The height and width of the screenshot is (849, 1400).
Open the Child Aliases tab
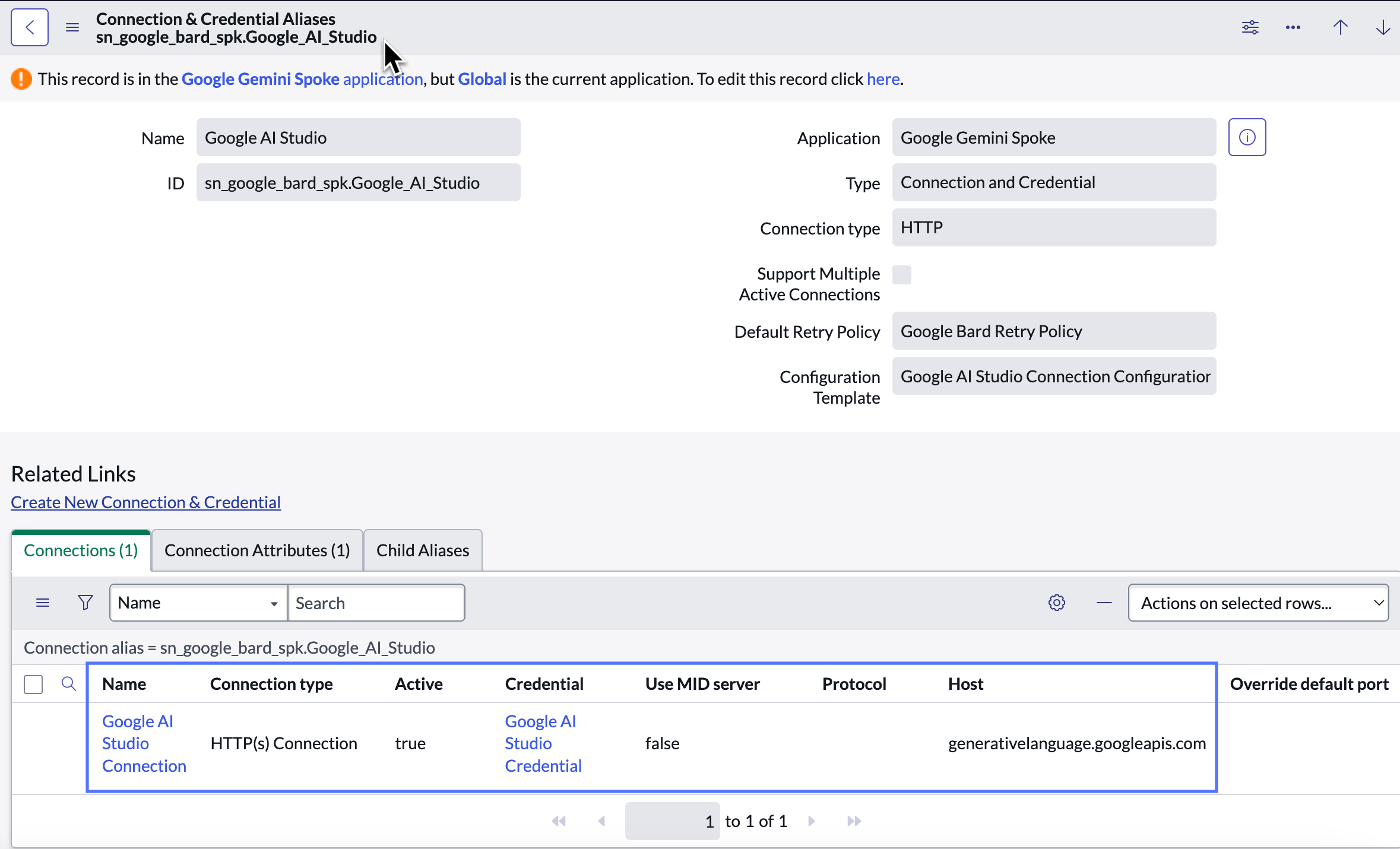coord(423,550)
